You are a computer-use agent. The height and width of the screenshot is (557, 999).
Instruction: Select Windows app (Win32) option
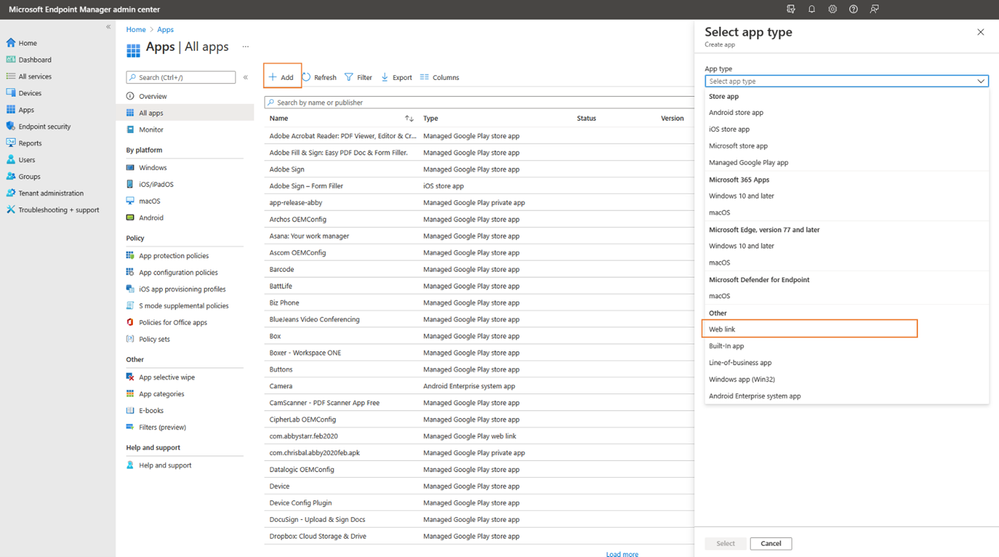point(742,379)
